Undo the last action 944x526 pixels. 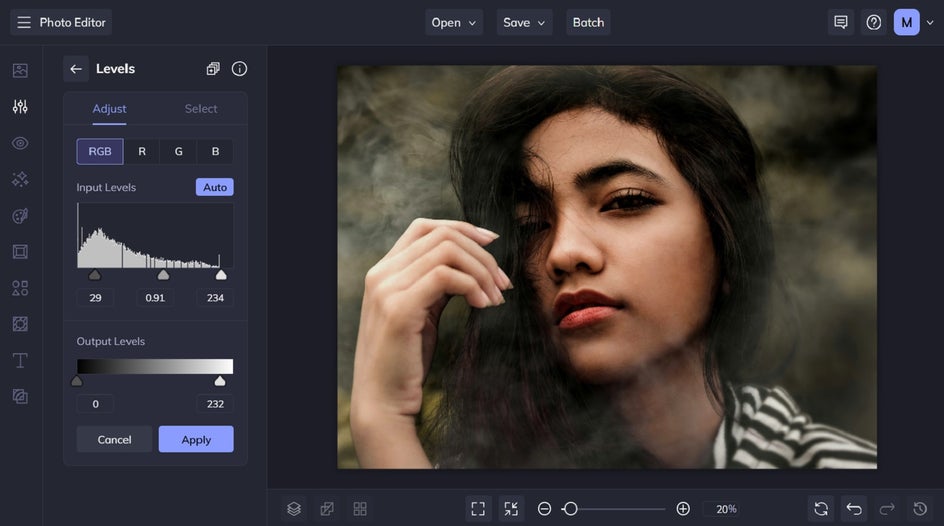(x=854, y=509)
